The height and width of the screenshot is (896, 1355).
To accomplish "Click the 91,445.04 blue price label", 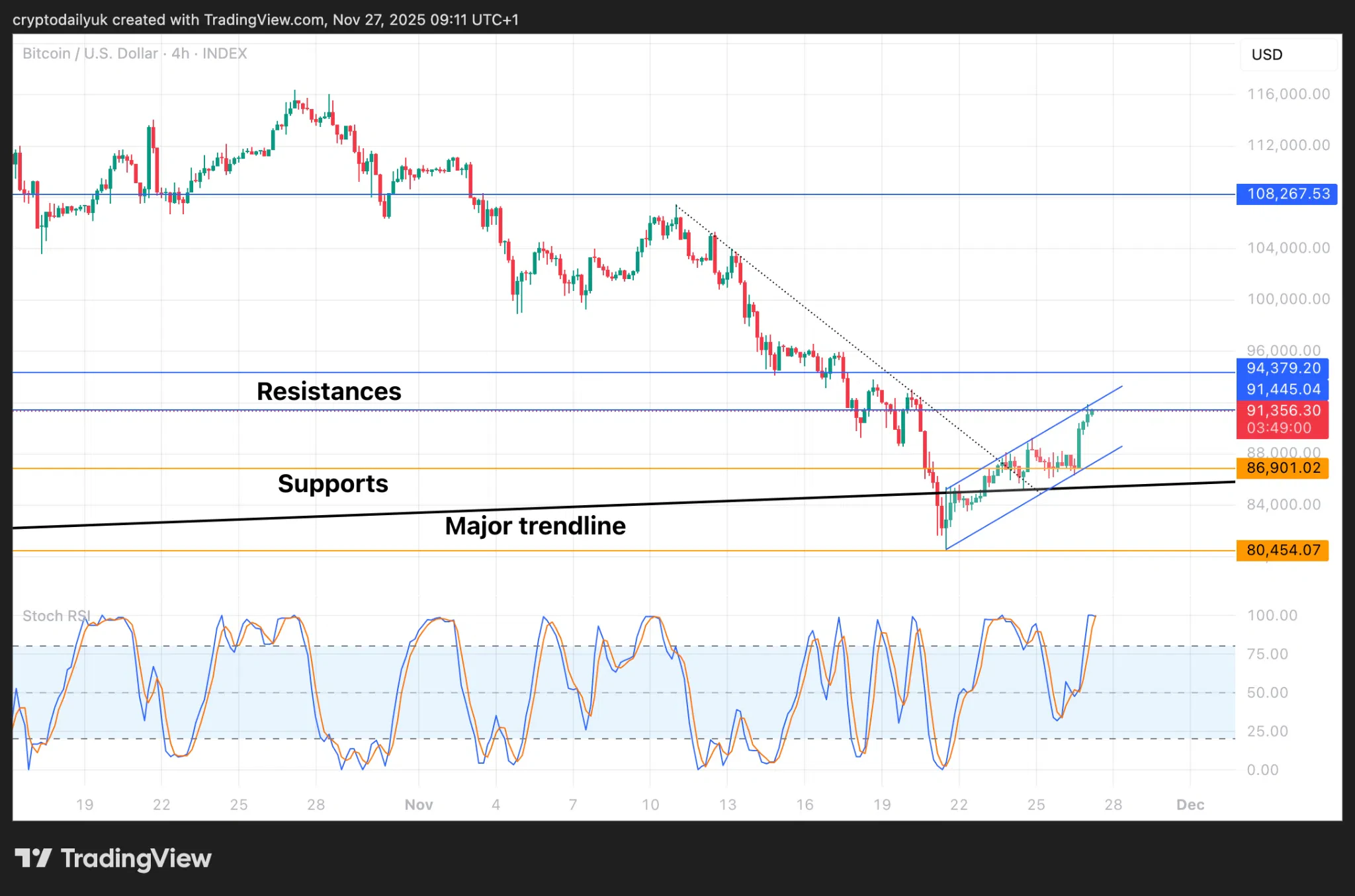I will [x=1282, y=389].
